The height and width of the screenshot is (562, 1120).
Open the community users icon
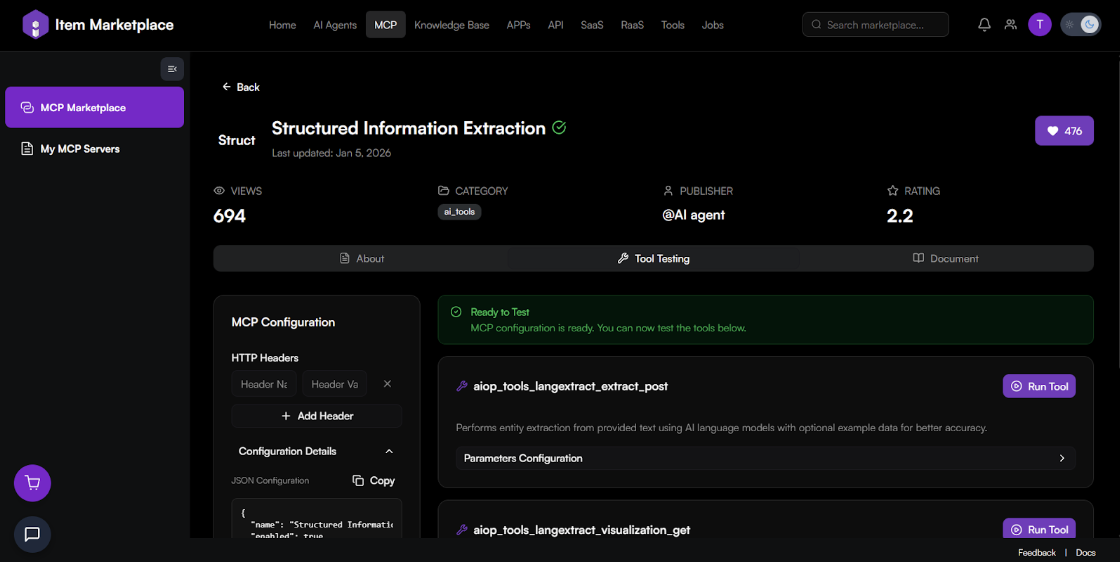pos(1011,25)
